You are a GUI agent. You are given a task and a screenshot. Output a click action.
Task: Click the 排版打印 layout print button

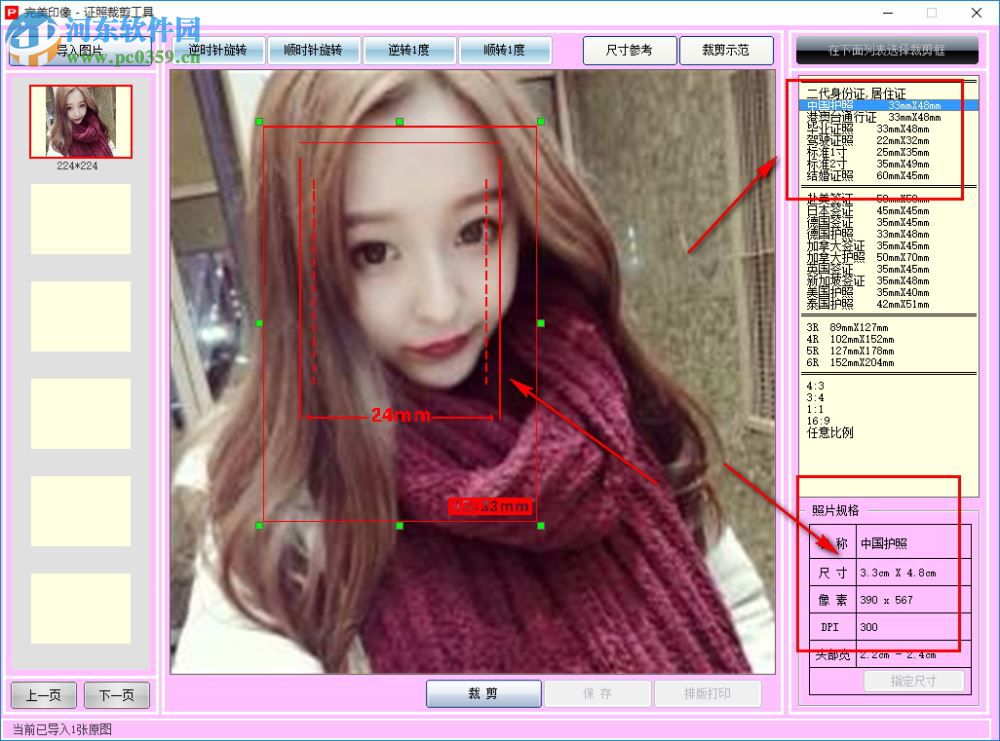tap(707, 693)
